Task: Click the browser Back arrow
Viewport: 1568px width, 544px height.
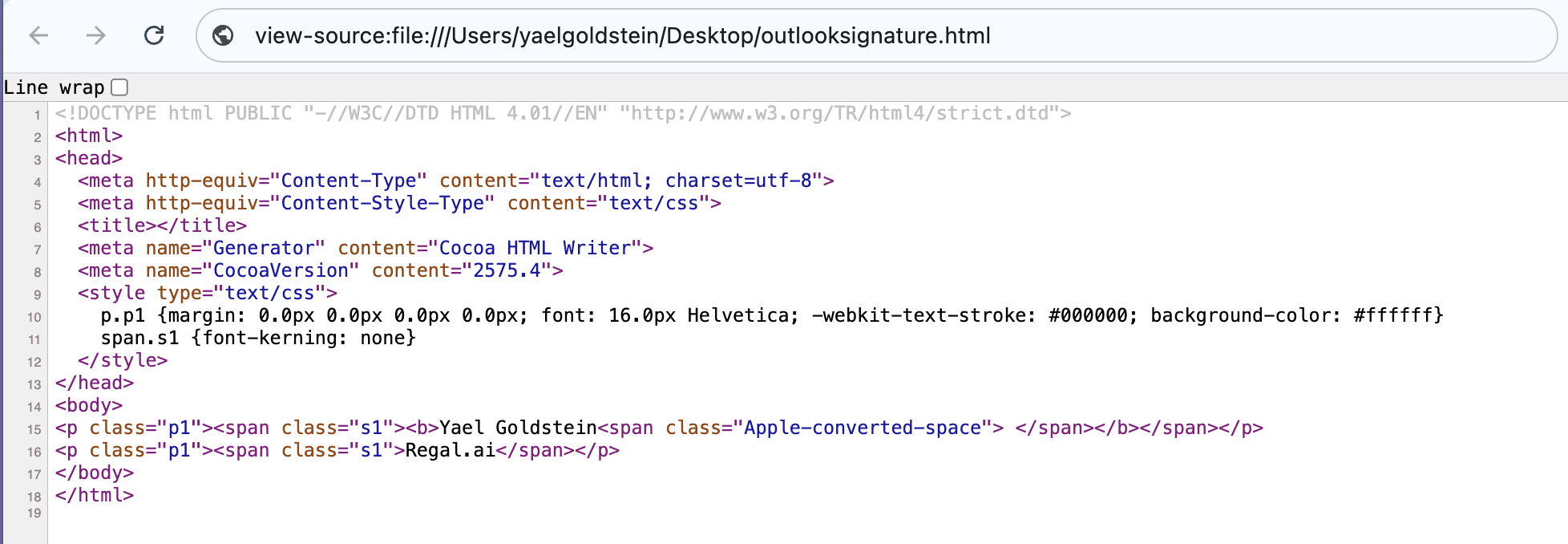Action: pos(38,35)
